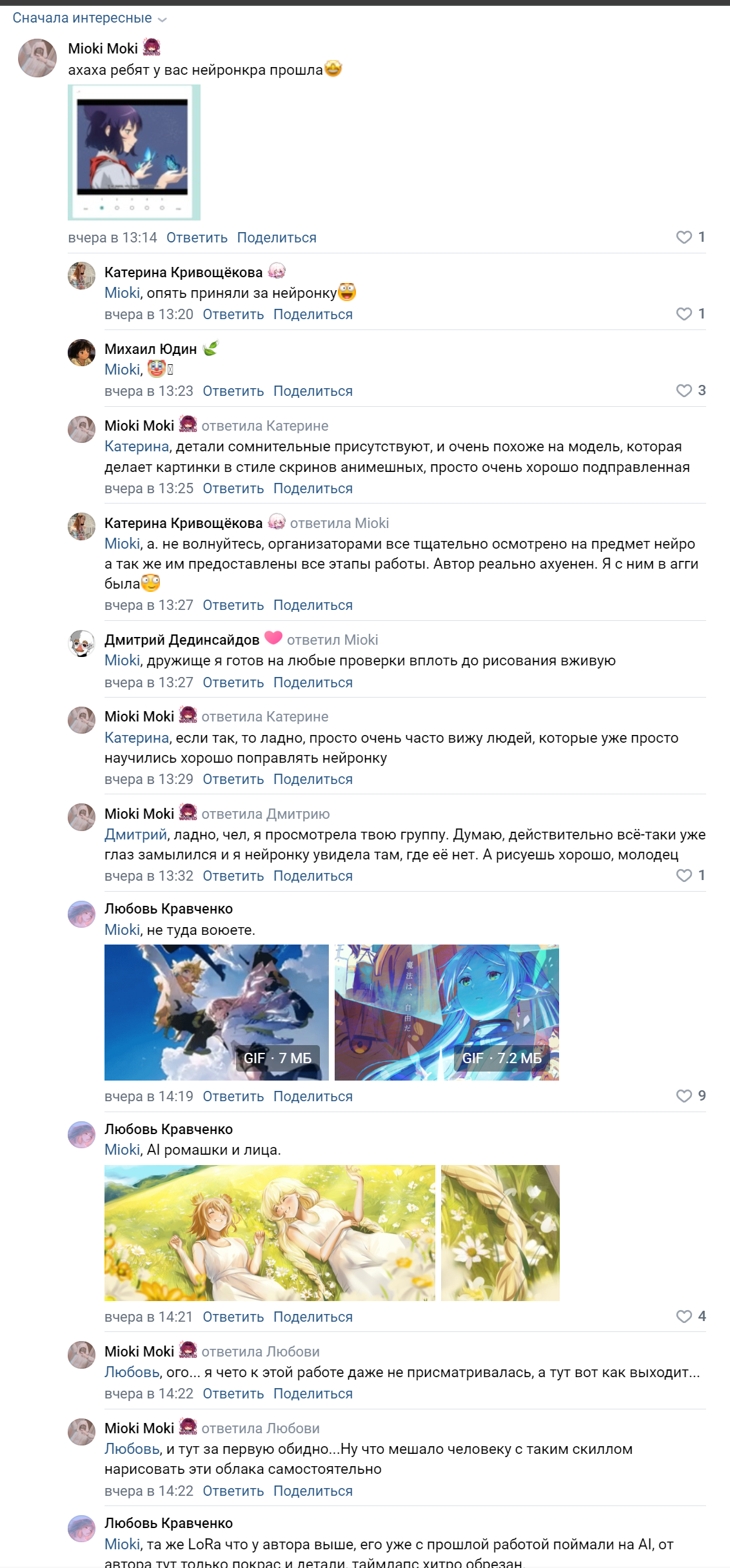Like the 'AI ромашки и лица' comment heart
Screen dimensions: 730x1568
pyautogui.click(x=684, y=1317)
